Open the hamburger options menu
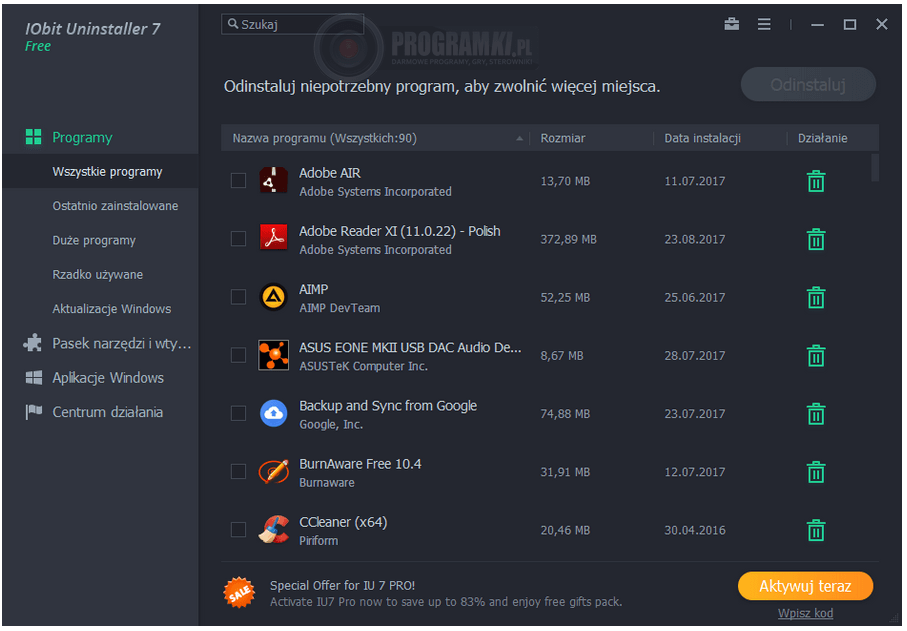 [x=764, y=24]
